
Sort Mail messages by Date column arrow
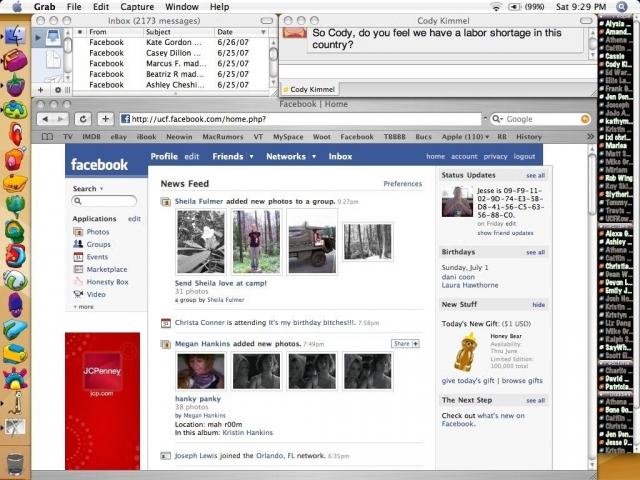coord(263,32)
